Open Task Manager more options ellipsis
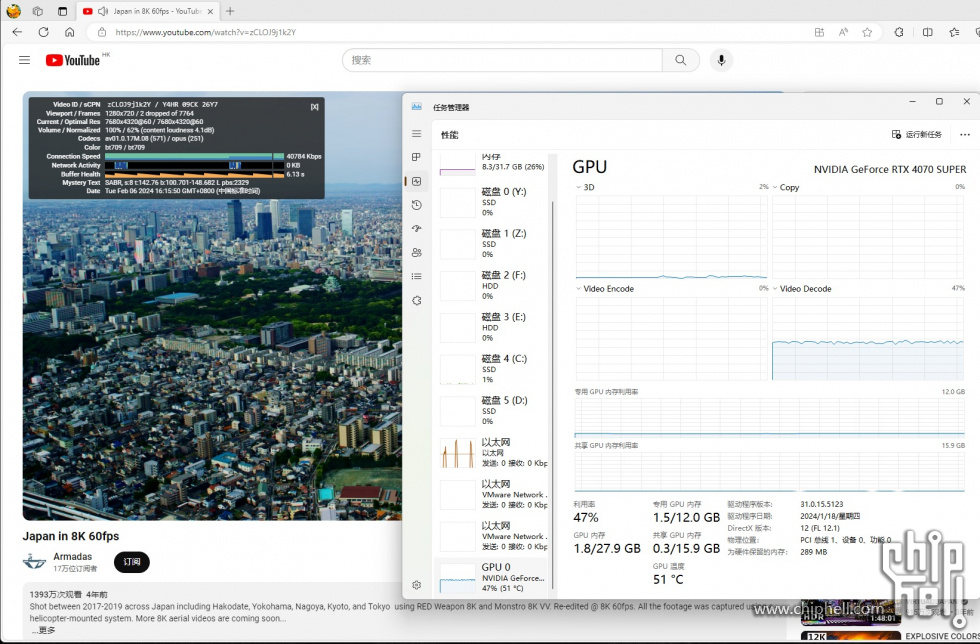The width and height of the screenshot is (980, 644). 965,134
